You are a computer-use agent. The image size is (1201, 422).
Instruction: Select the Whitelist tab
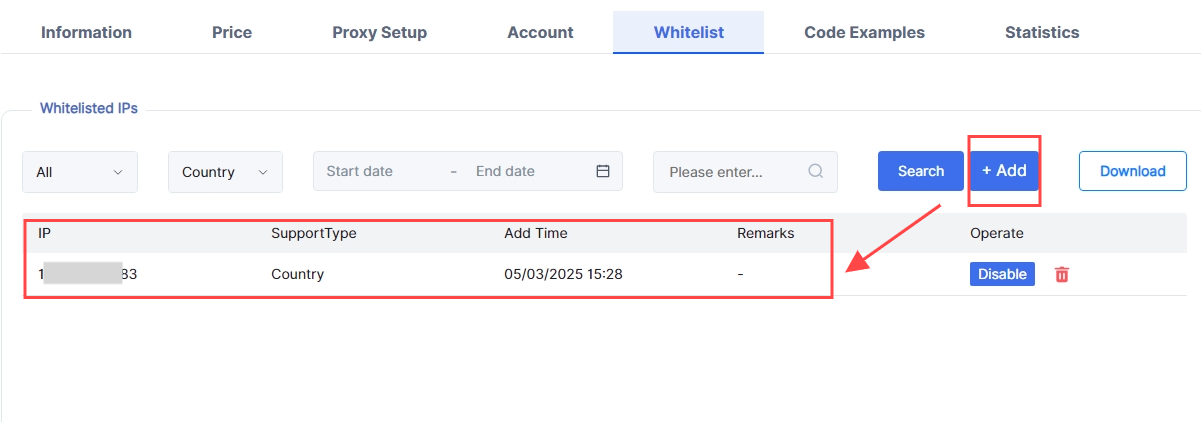[689, 32]
